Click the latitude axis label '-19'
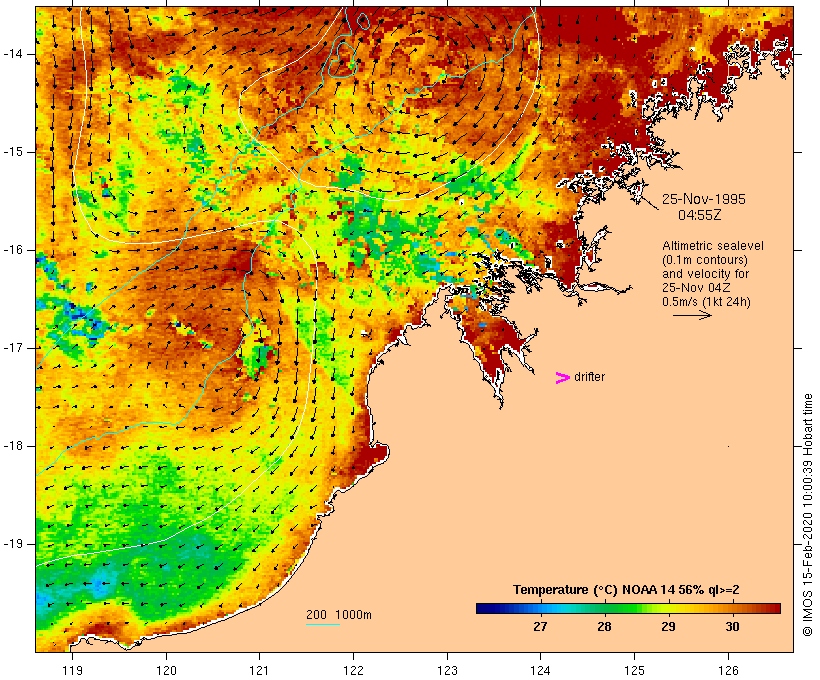This screenshot has height=680, width=820. (x=12, y=544)
